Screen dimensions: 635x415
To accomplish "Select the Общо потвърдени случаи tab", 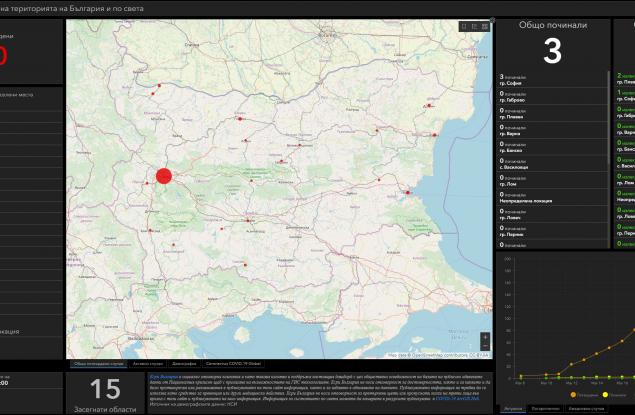I will [x=95, y=363].
